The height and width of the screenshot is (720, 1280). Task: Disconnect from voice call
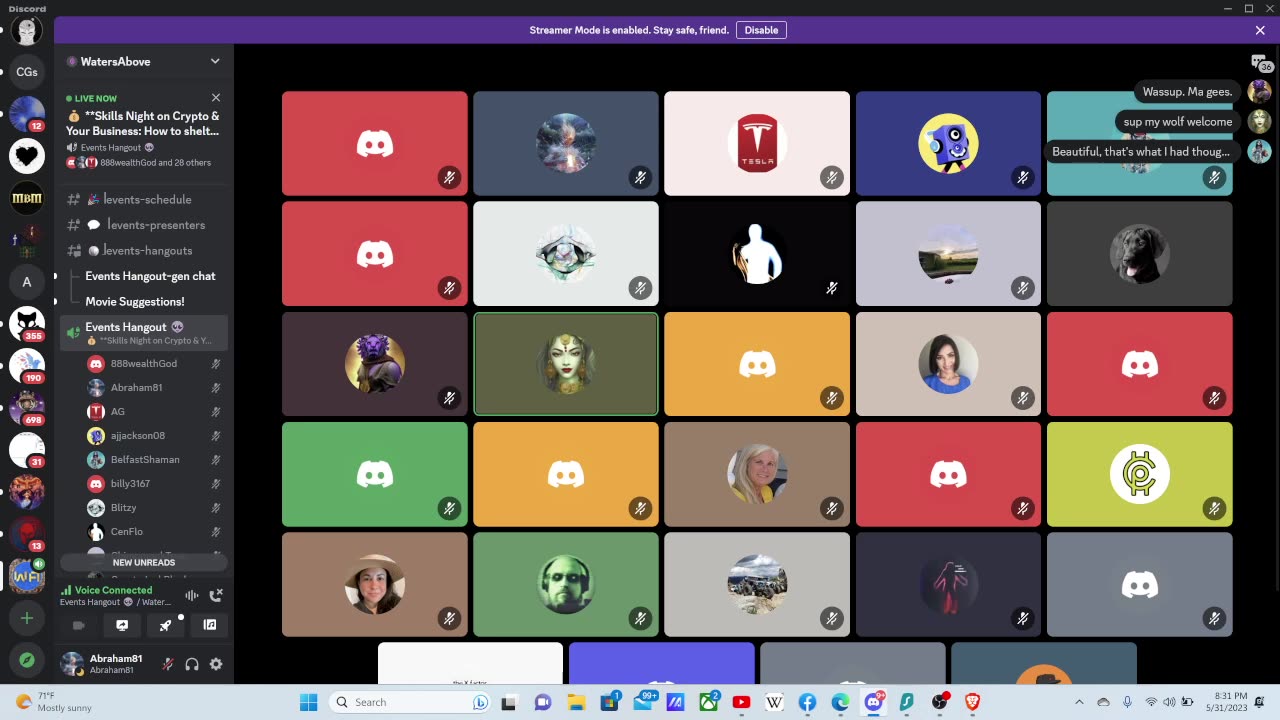point(216,595)
